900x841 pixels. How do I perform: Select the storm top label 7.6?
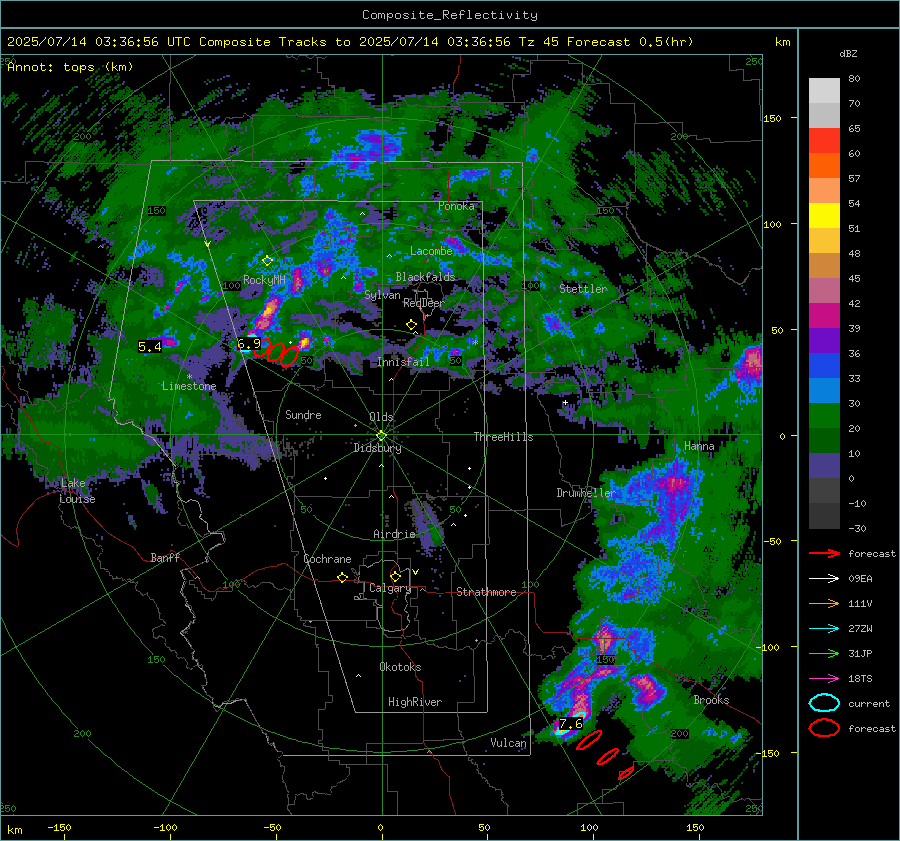pos(571,724)
